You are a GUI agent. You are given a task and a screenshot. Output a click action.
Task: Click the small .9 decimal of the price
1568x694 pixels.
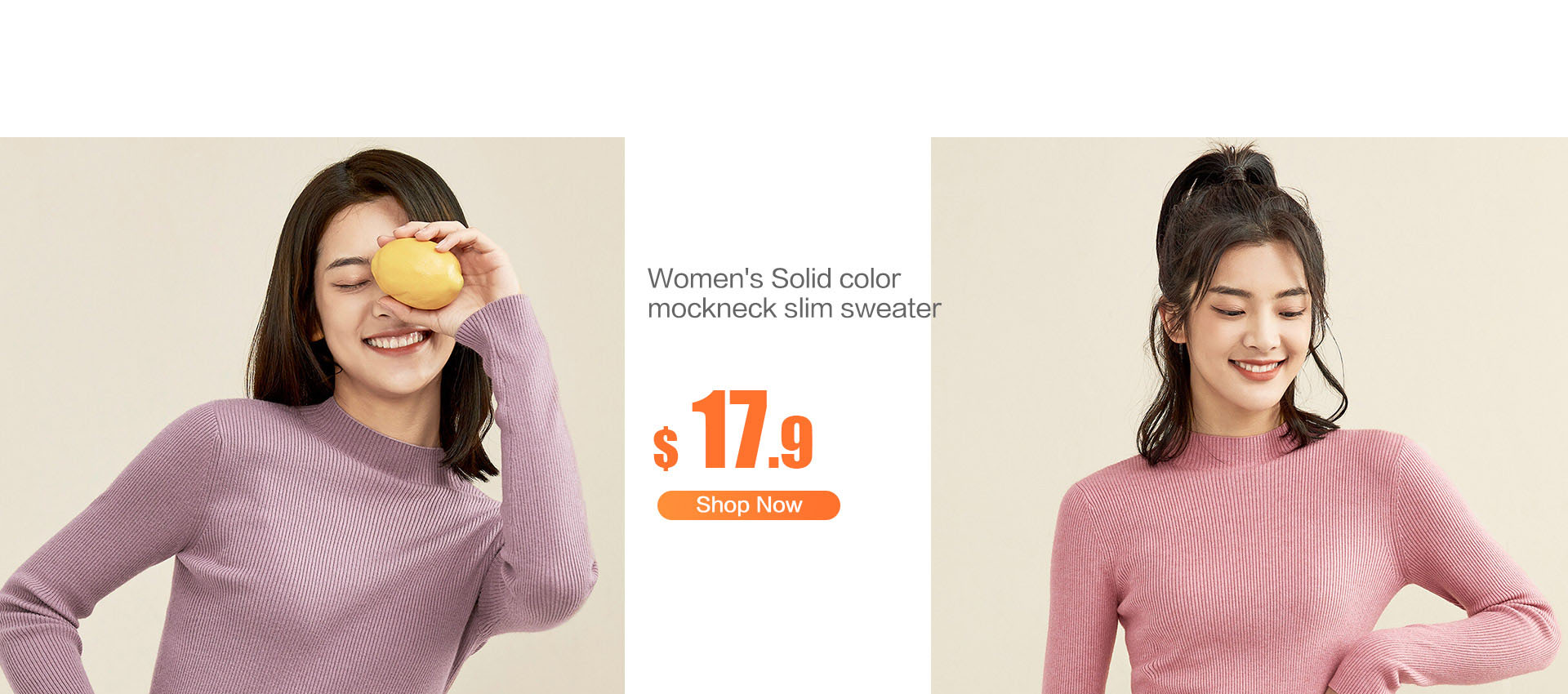(791, 443)
